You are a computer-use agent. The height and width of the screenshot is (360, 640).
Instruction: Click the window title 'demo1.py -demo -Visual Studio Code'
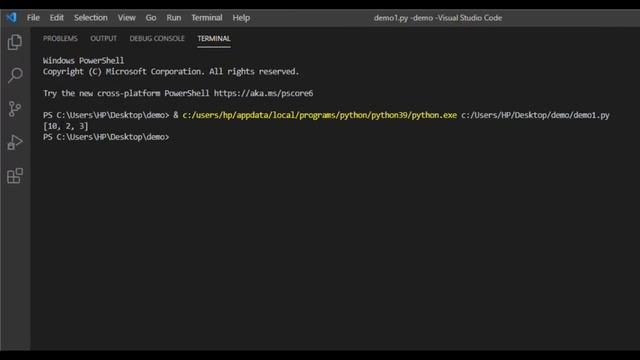point(438,18)
